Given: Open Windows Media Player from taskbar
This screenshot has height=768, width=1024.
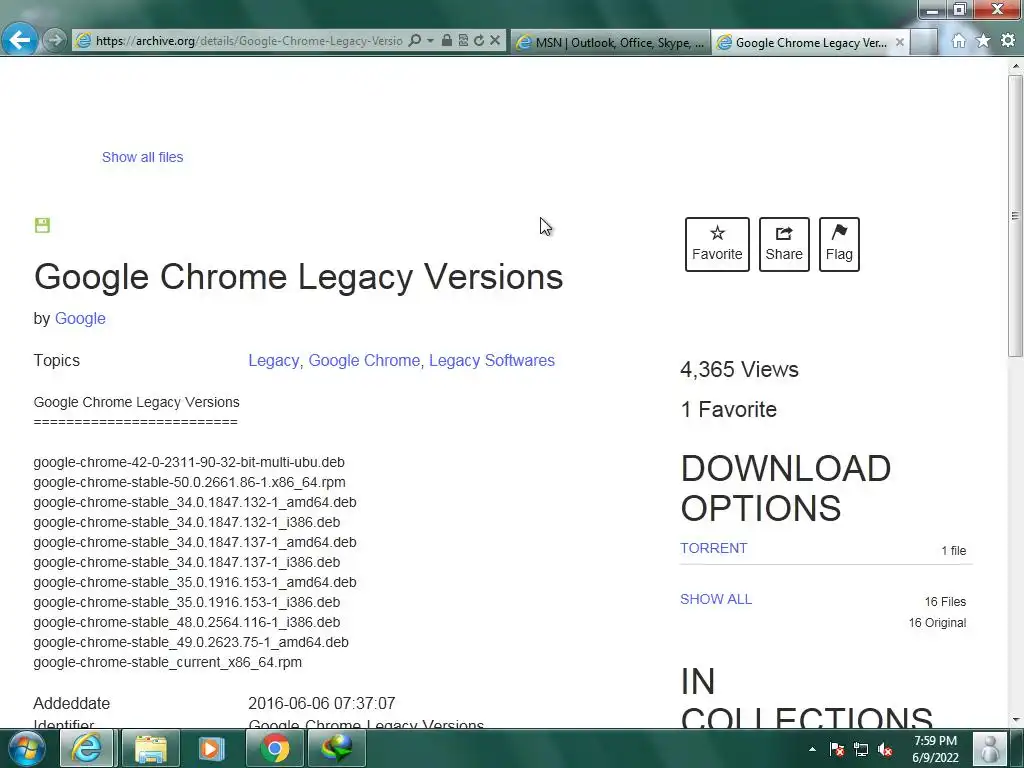Looking at the screenshot, I should click(x=211, y=748).
